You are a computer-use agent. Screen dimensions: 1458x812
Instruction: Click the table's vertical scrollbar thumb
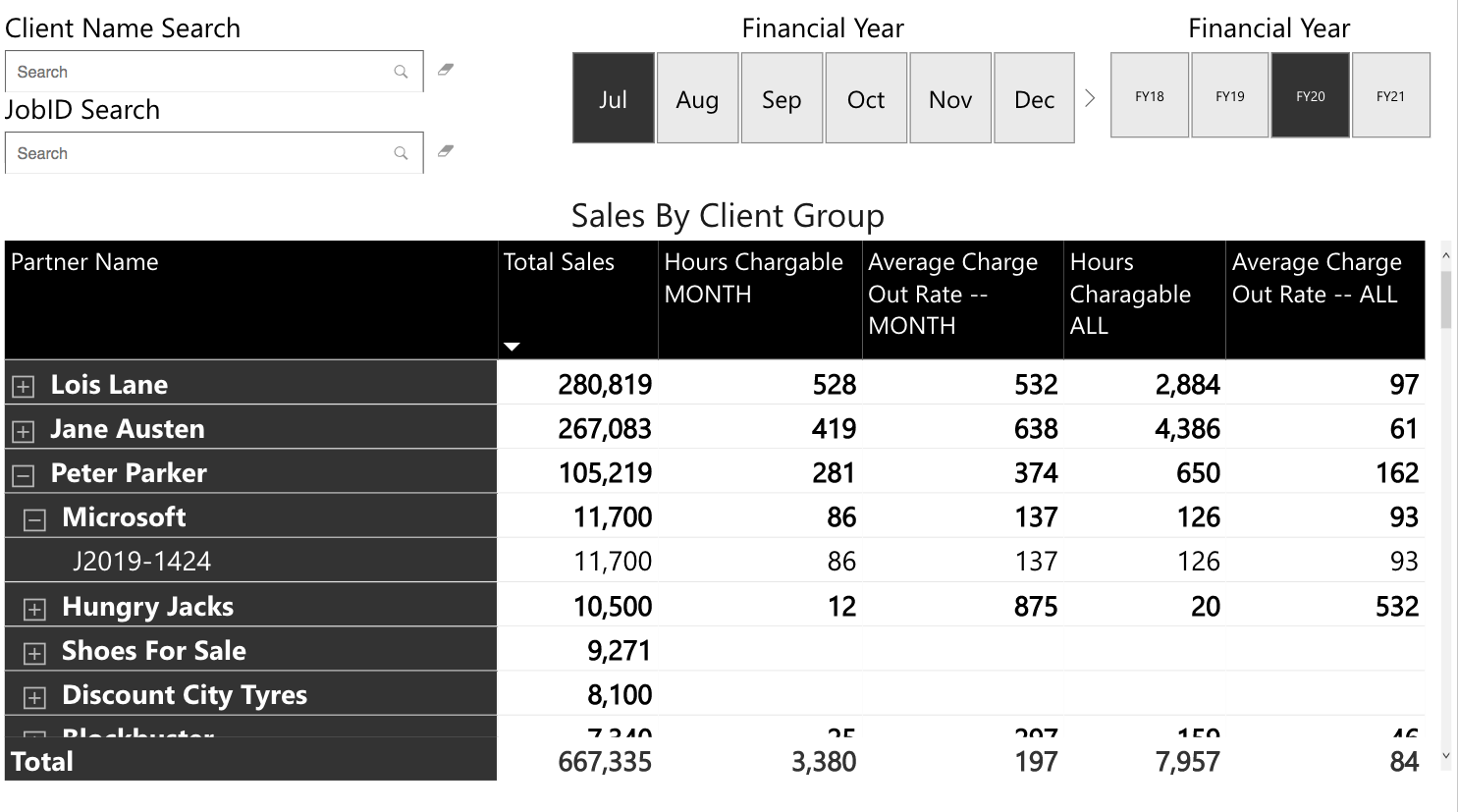(x=1445, y=299)
